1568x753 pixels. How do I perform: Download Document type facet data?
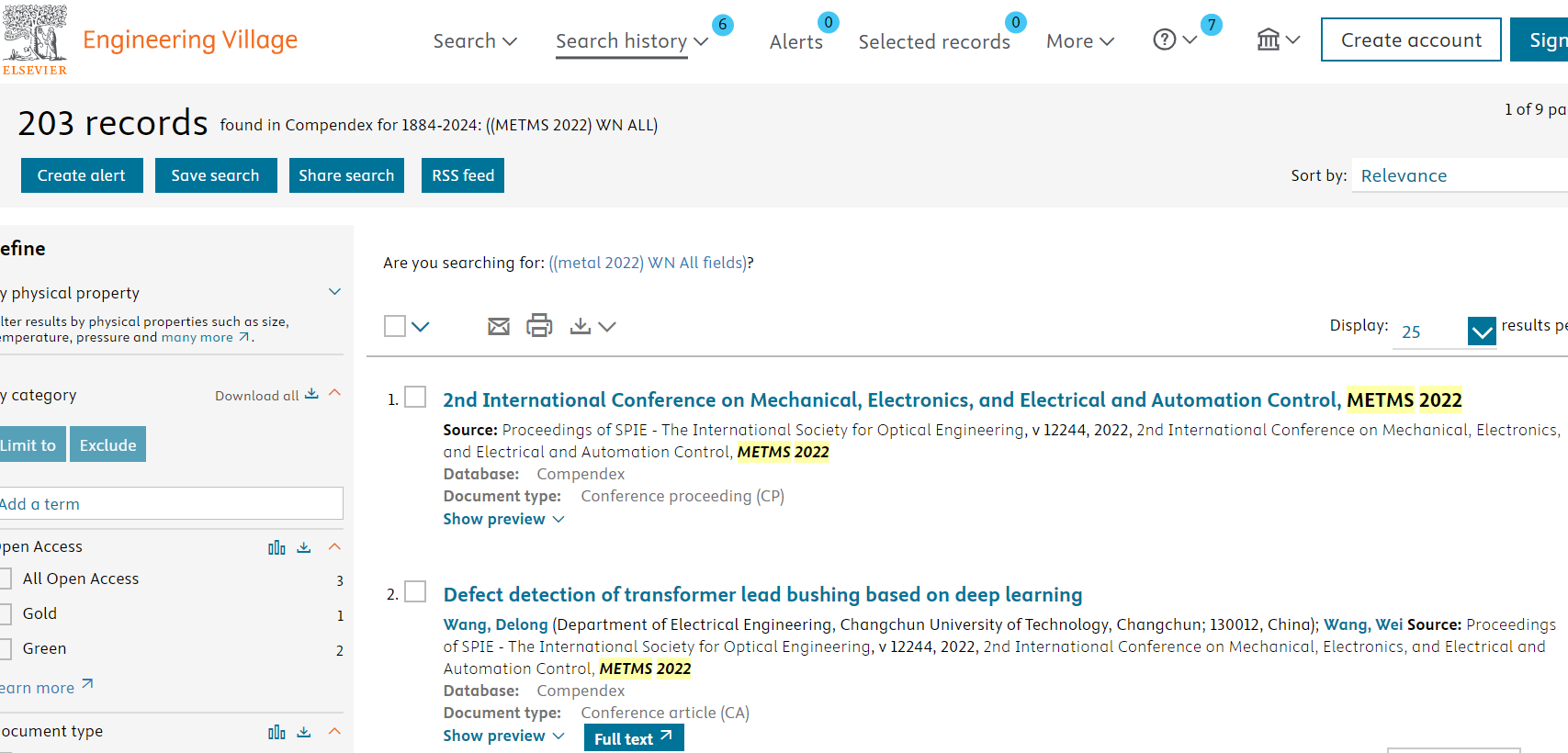coord(304,732)
